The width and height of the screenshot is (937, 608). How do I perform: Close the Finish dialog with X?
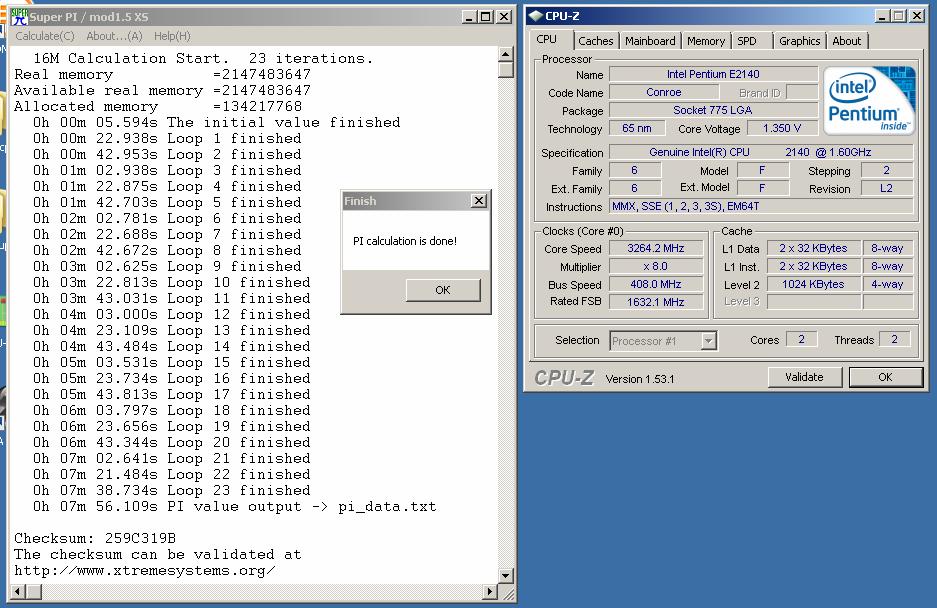point(479,201)
